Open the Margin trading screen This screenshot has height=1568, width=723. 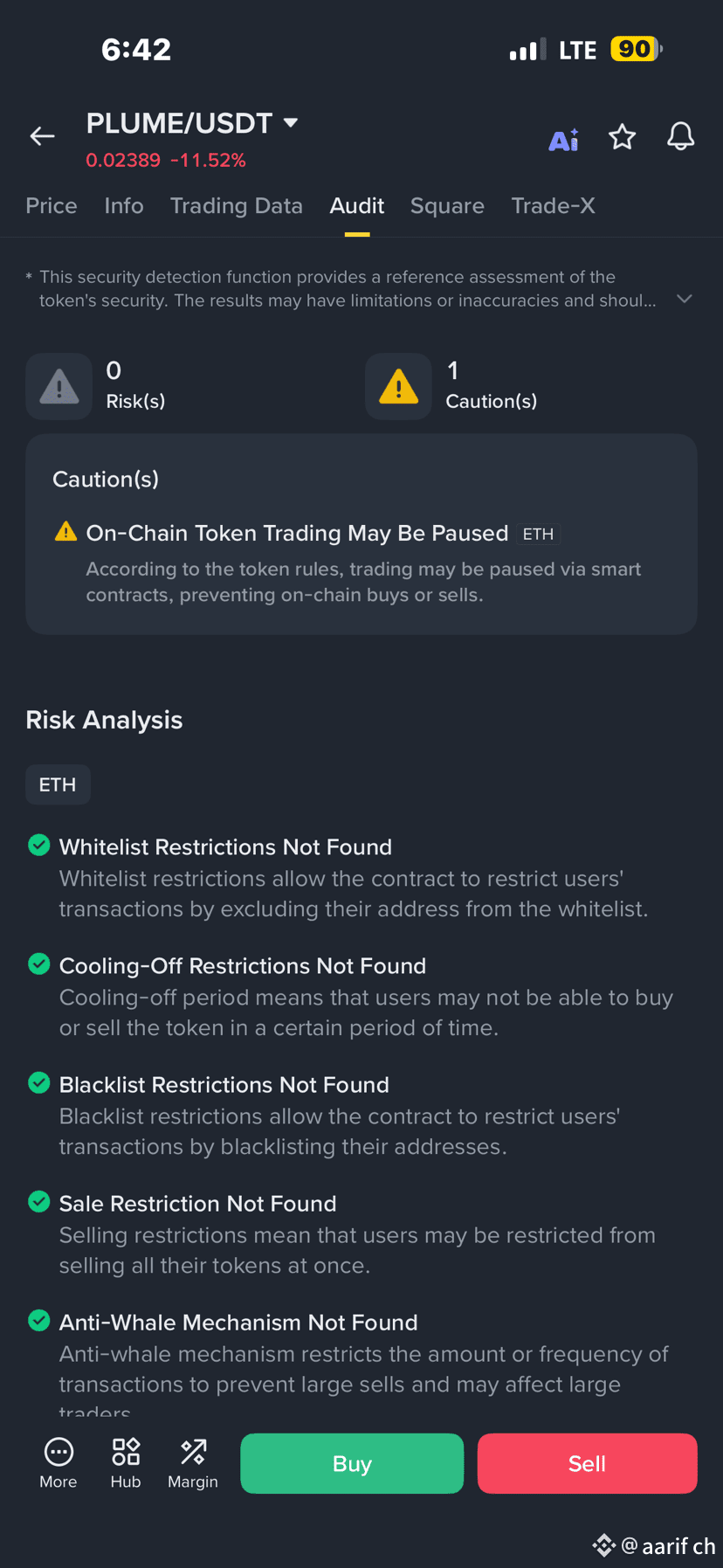coord(192,1462)
